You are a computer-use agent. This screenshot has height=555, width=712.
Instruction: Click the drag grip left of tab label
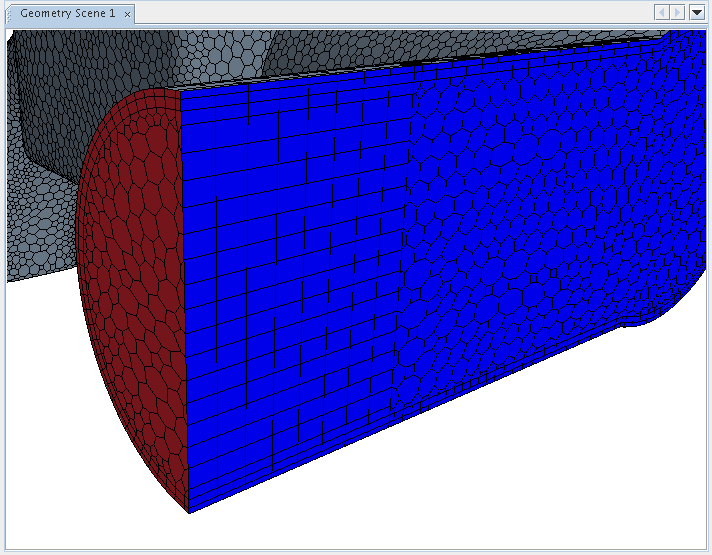pyautogui.click(x=11, y=13)
